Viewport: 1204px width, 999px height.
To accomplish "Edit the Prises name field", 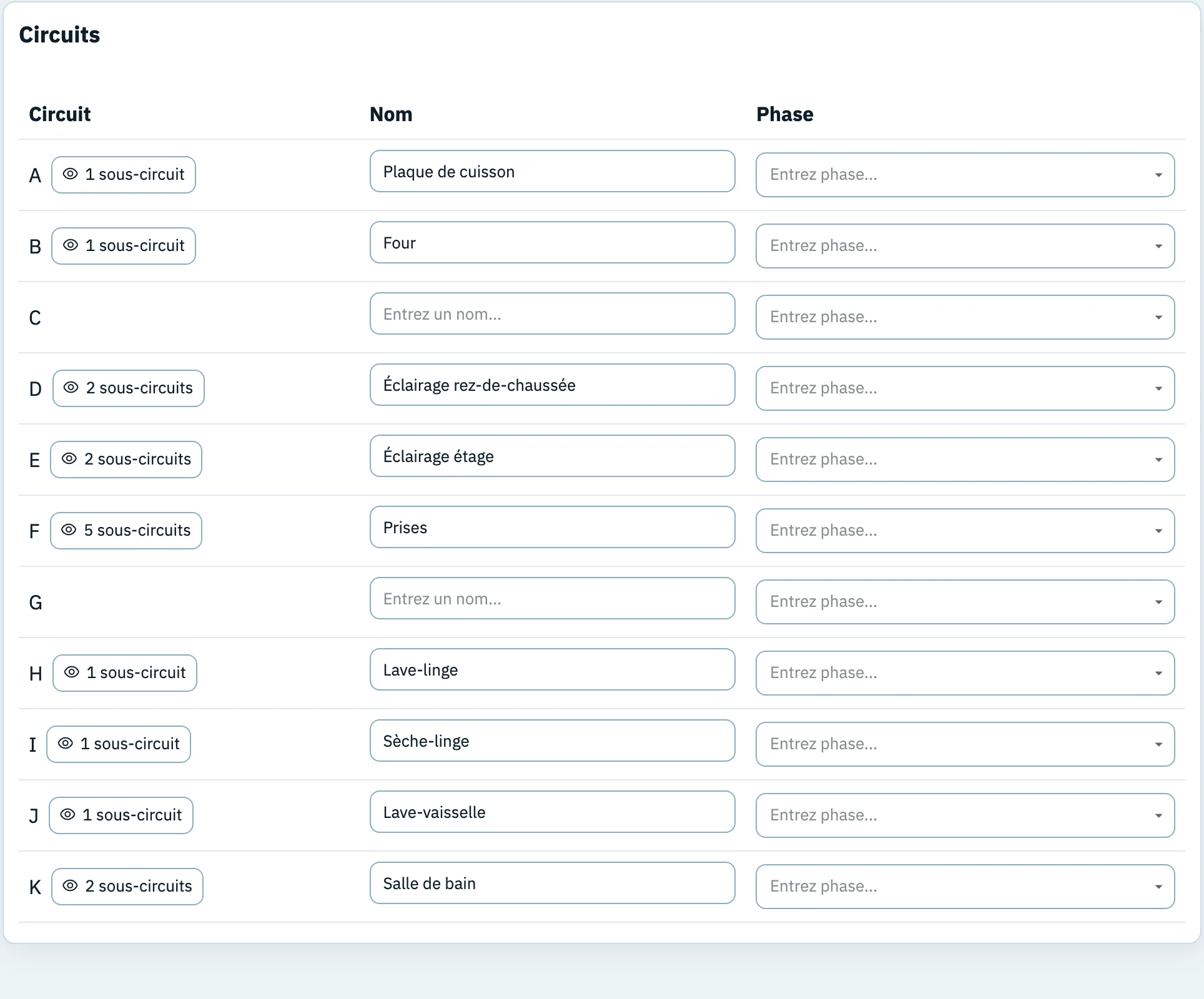I will pos(553,527).
